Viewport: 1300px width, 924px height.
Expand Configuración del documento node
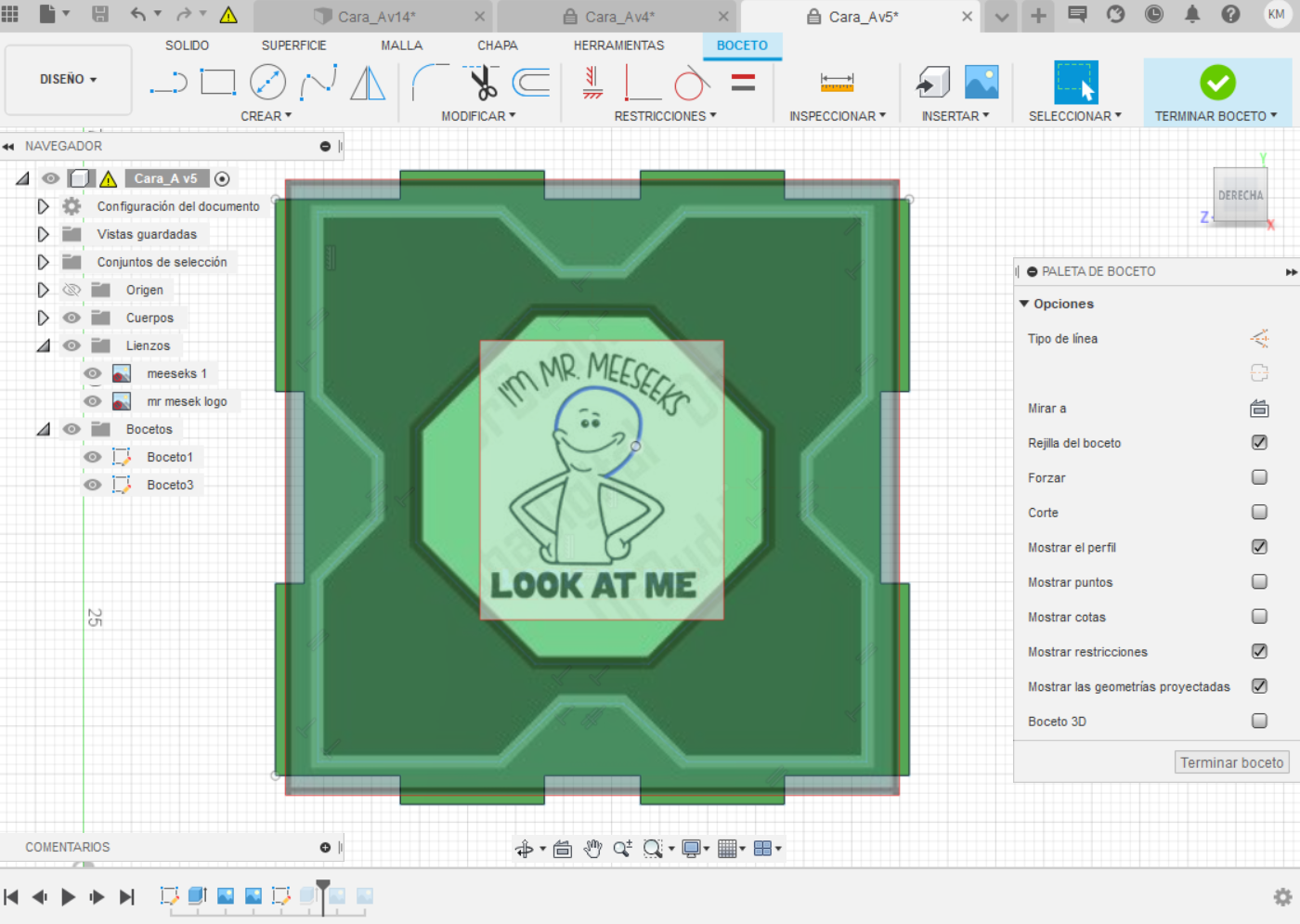pyautogui.click(x=43, y=206)
